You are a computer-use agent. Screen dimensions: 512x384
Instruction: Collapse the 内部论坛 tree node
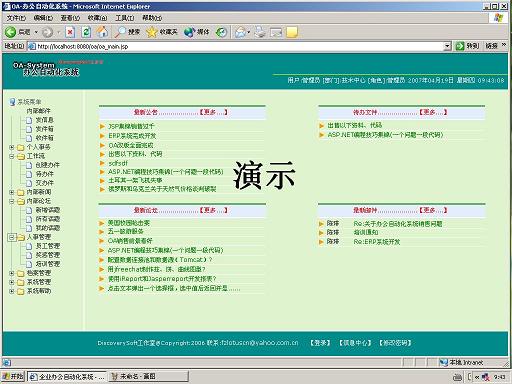12,201
